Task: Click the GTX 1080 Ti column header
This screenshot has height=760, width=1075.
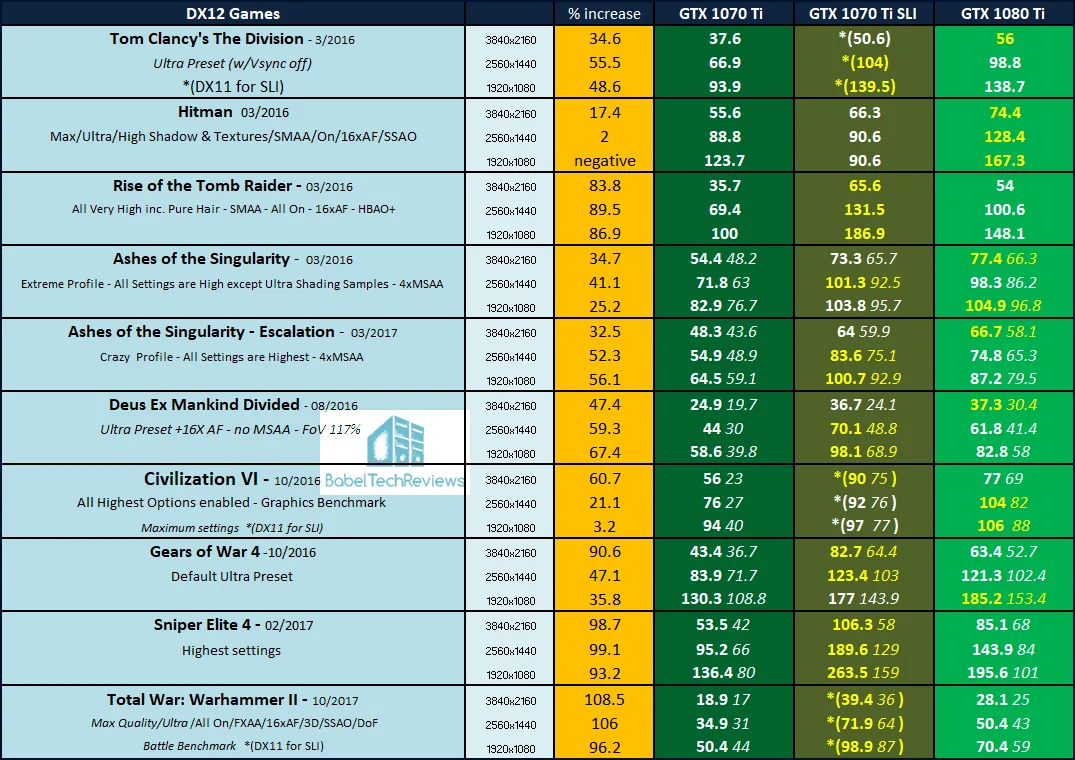Action: [1004, 13]
